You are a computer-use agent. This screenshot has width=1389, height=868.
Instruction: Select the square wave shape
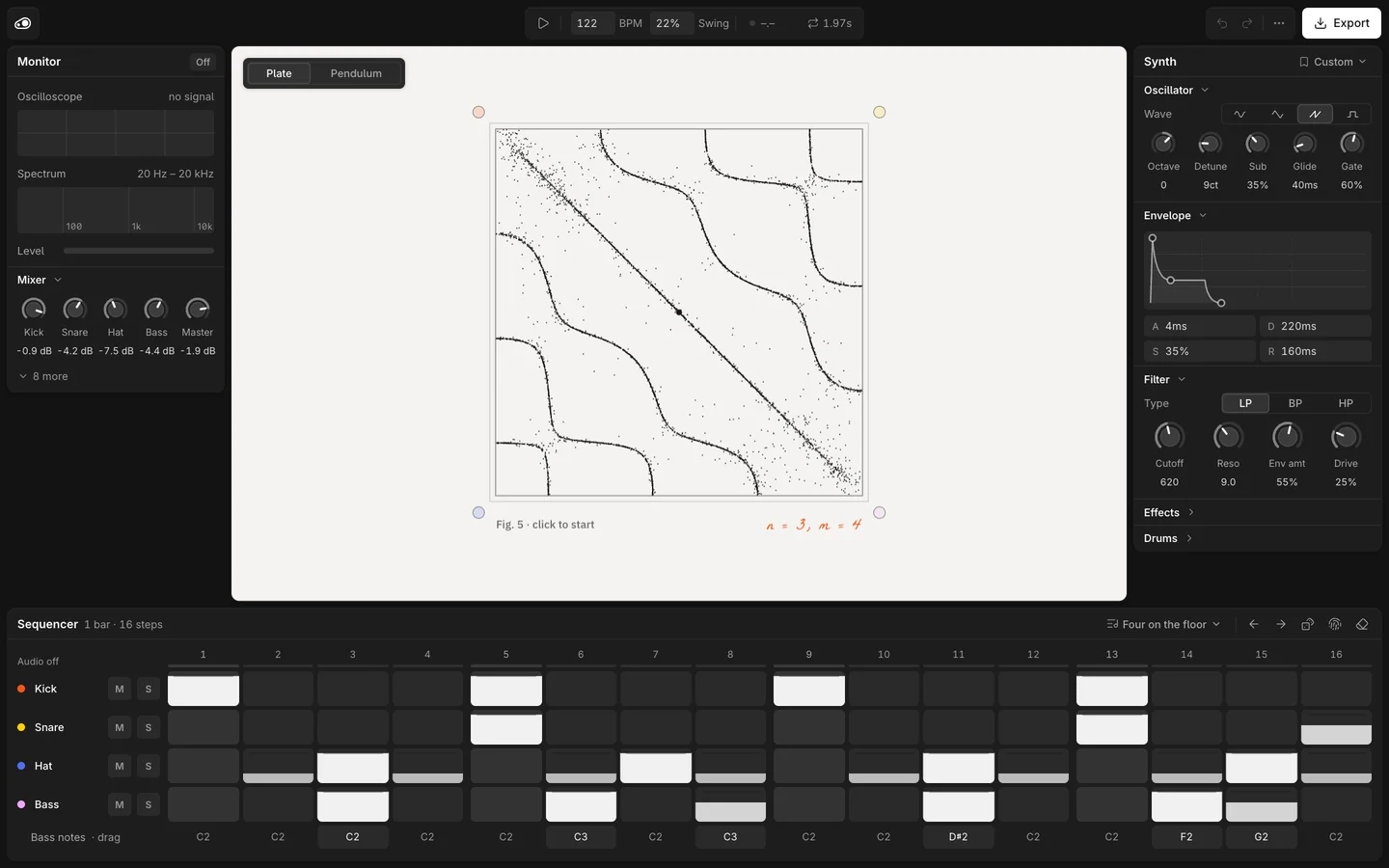point(1352,114)
